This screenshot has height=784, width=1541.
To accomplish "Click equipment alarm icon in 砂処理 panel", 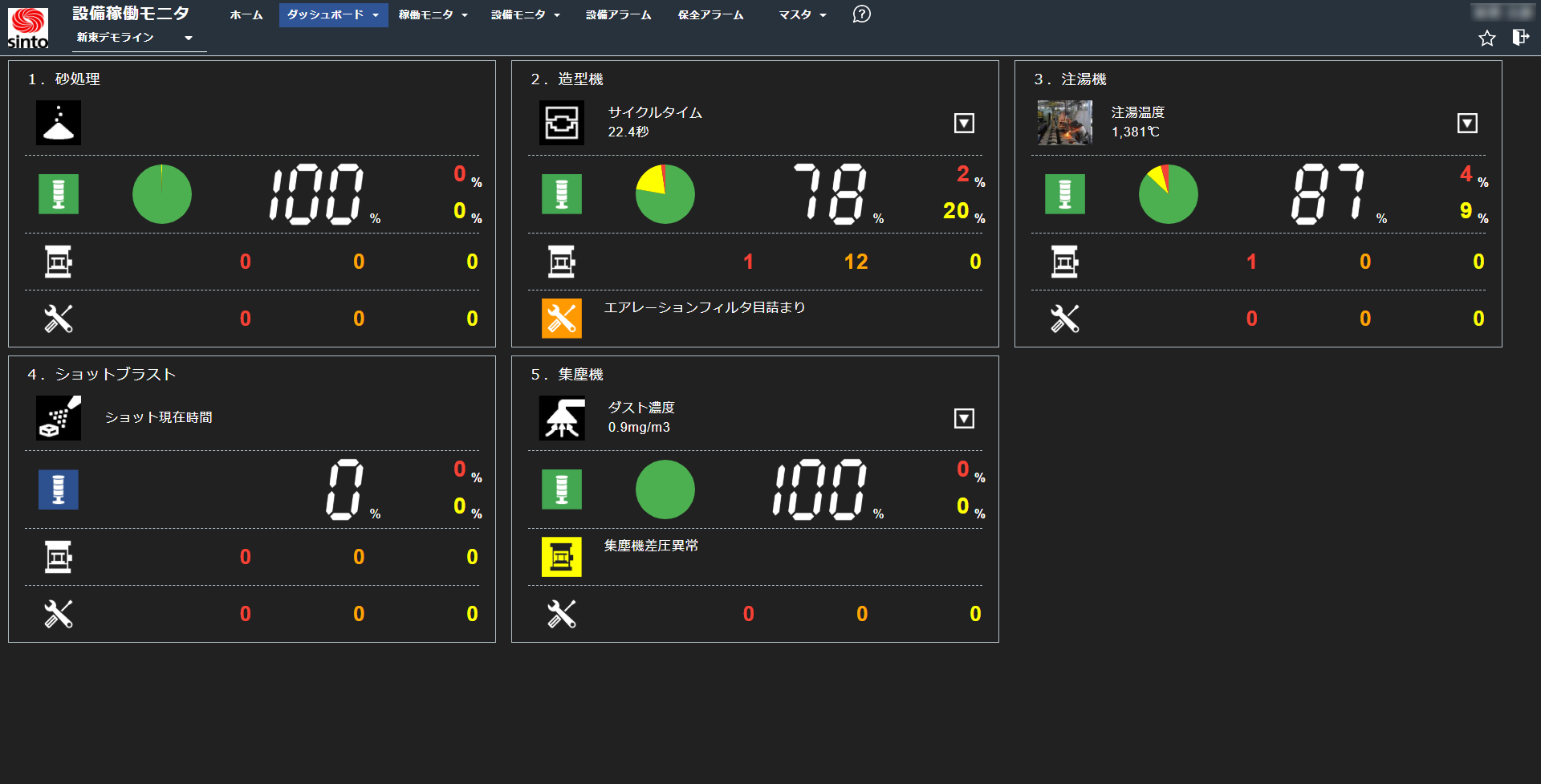I will coord(59,262).
